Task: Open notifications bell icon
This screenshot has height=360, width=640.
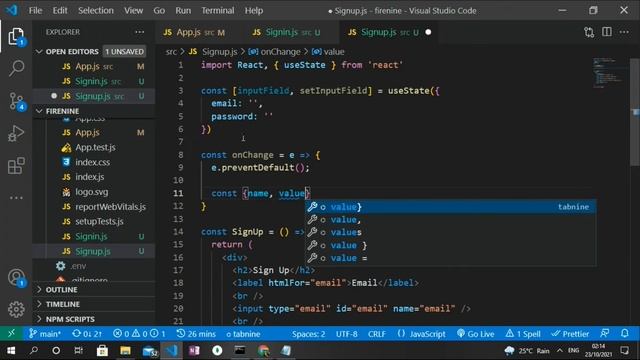Action: coord(624,333)
